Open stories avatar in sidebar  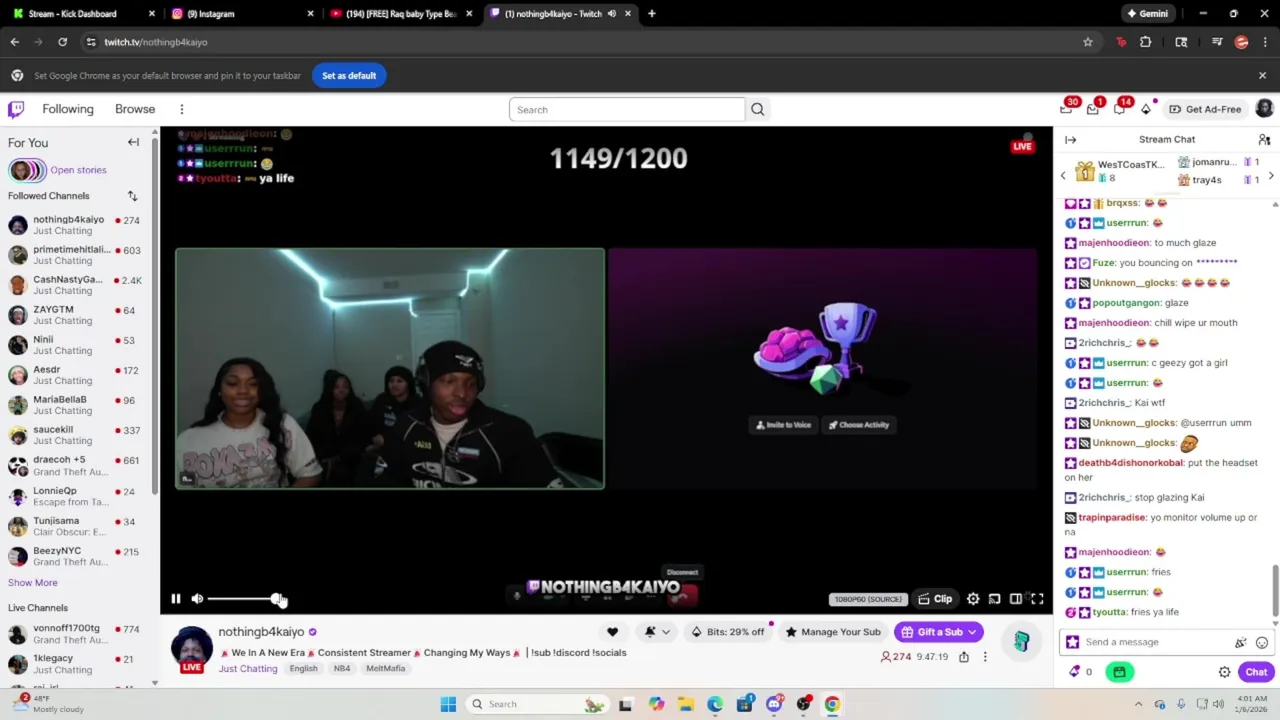[x=28, y=170]
